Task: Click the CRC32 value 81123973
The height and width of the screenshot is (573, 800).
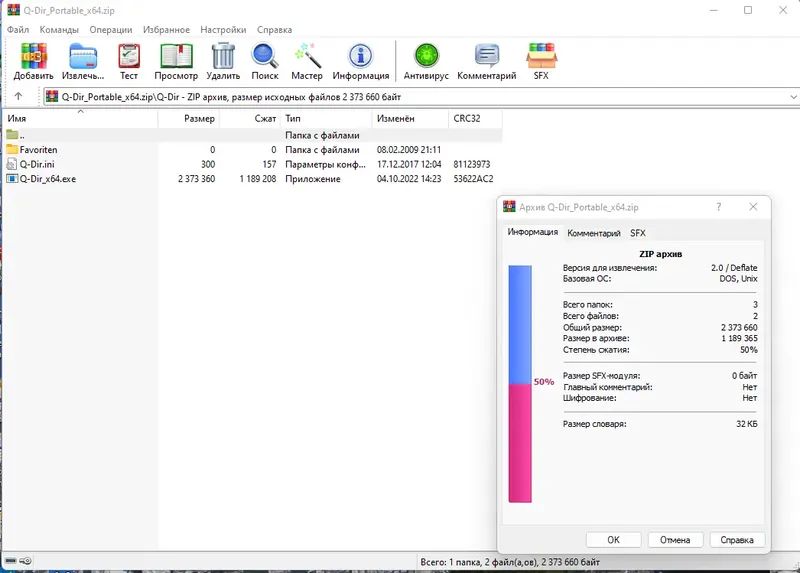Action: (x=472, y=164)
